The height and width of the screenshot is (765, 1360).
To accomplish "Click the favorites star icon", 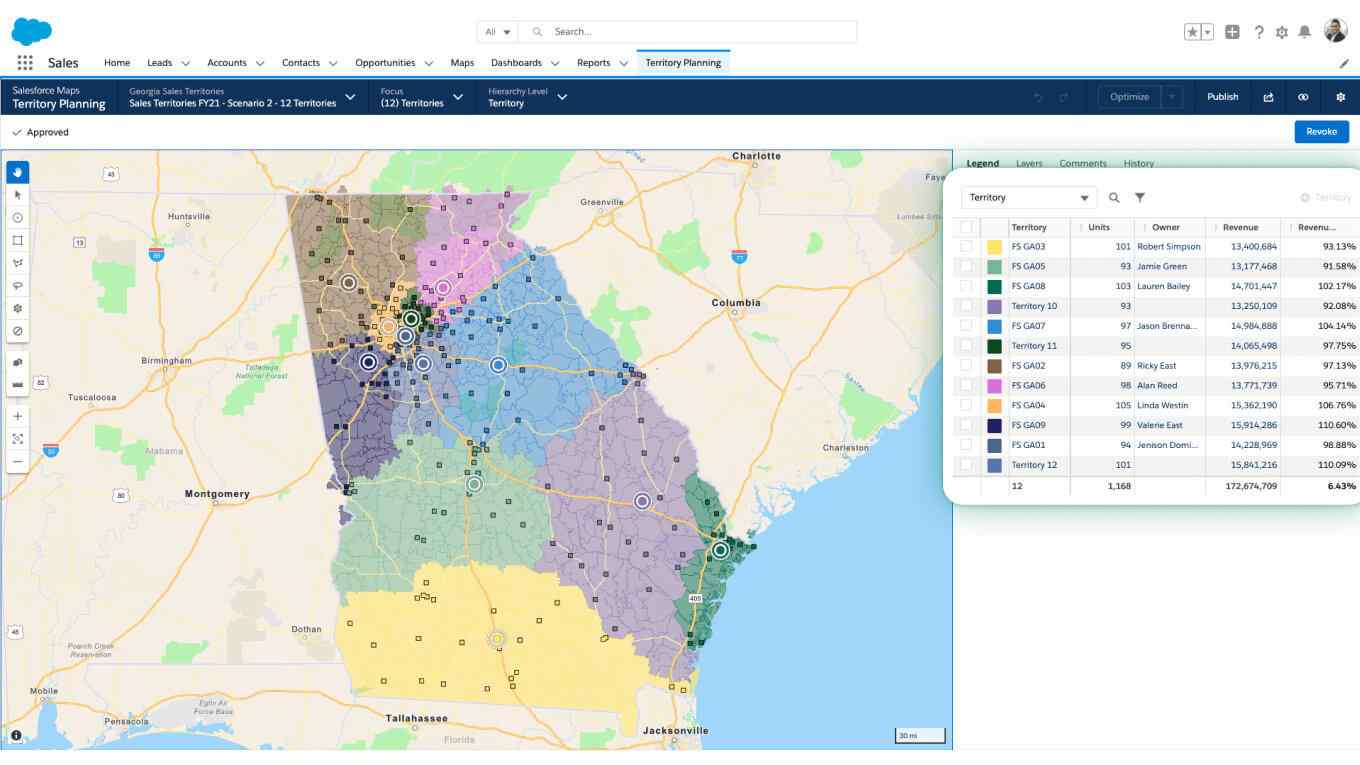I will (1192, 32).
